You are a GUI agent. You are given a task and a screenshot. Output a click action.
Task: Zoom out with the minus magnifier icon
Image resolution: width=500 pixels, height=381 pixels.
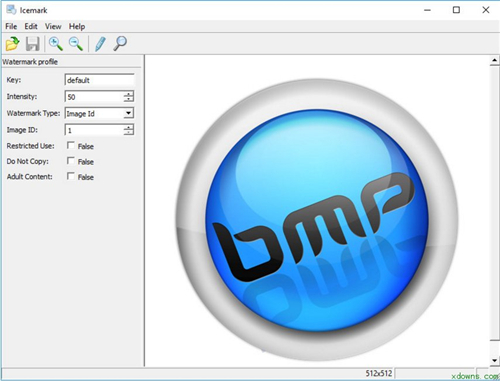coord(76,44)
